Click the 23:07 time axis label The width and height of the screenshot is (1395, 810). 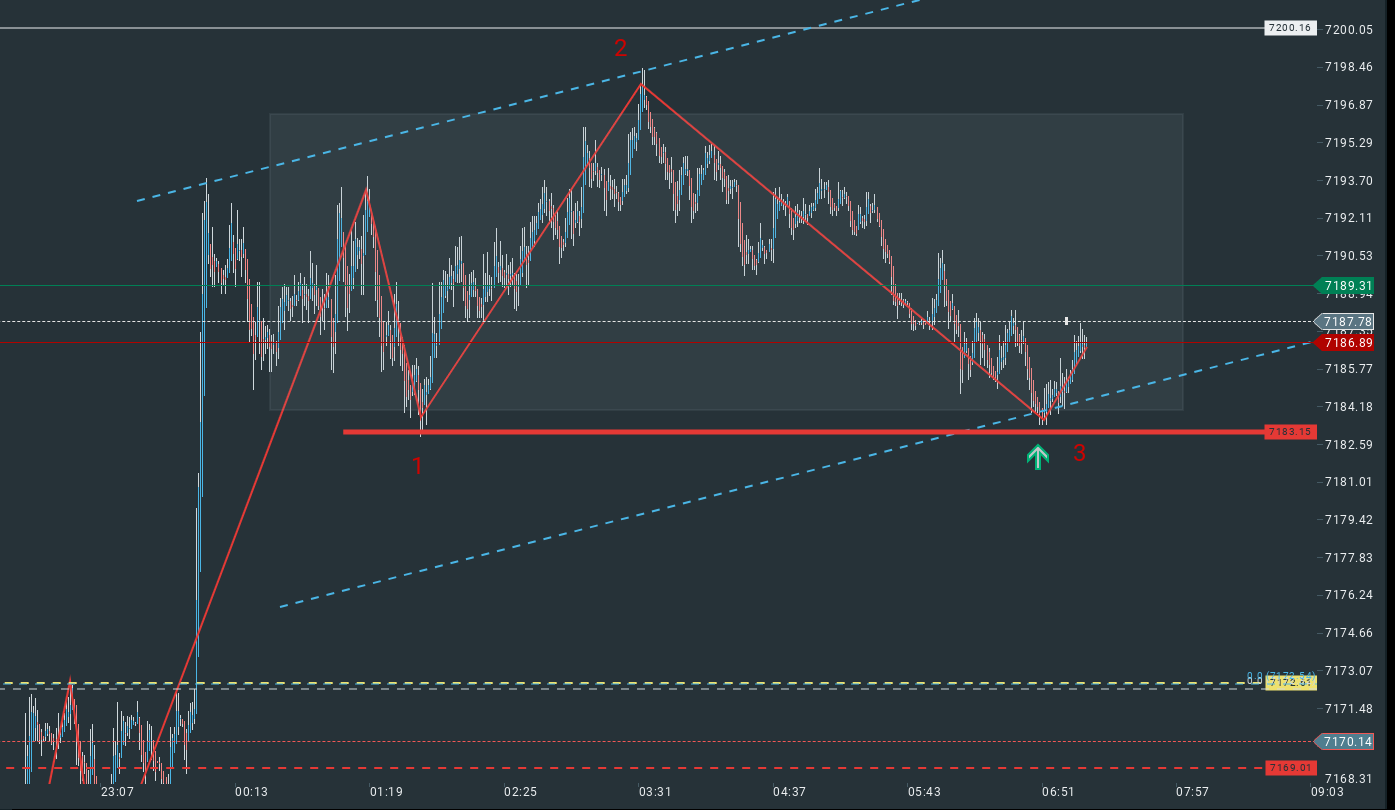click(x=117, y=792)
